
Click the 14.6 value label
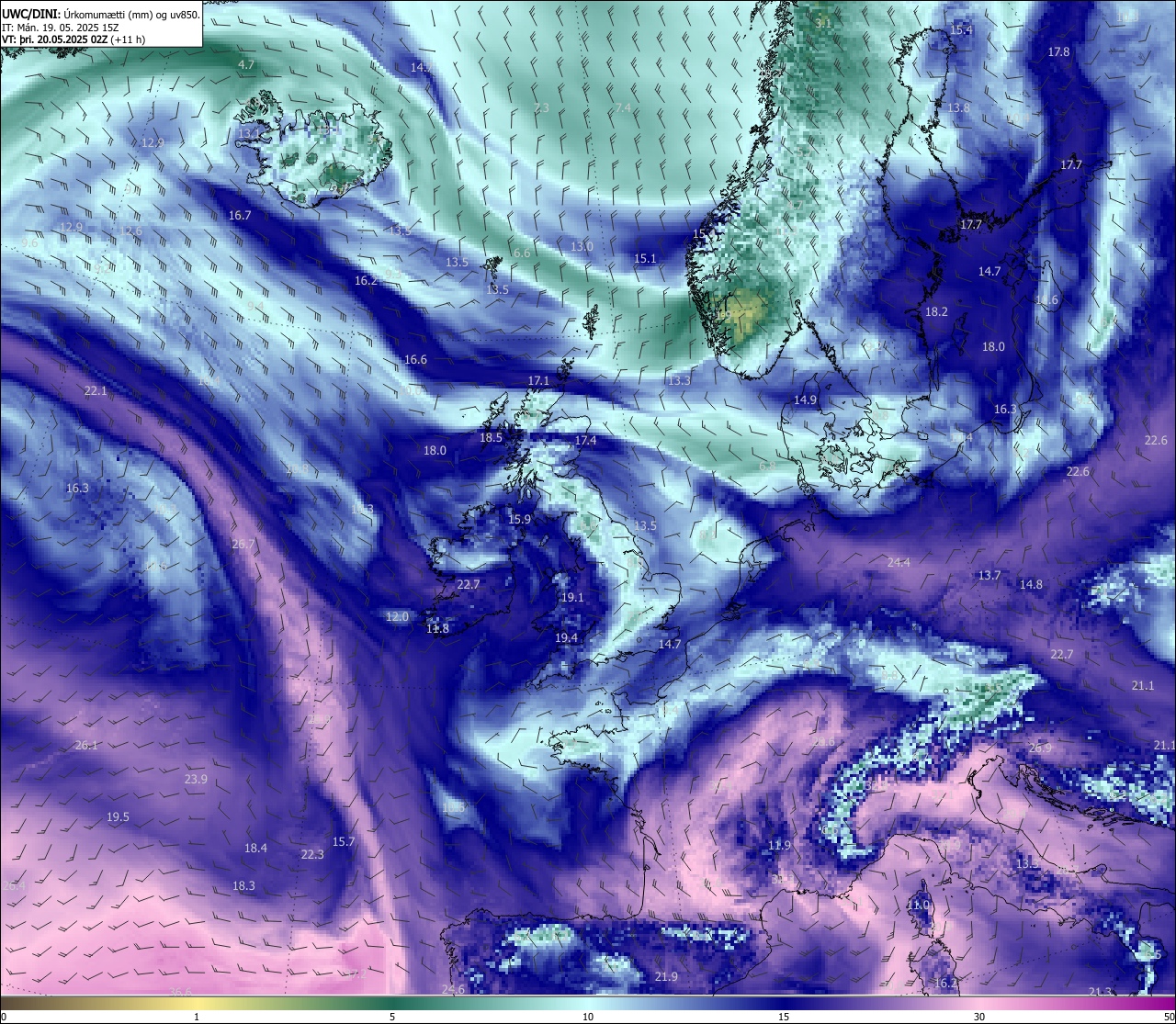[x=1046, y=300]
